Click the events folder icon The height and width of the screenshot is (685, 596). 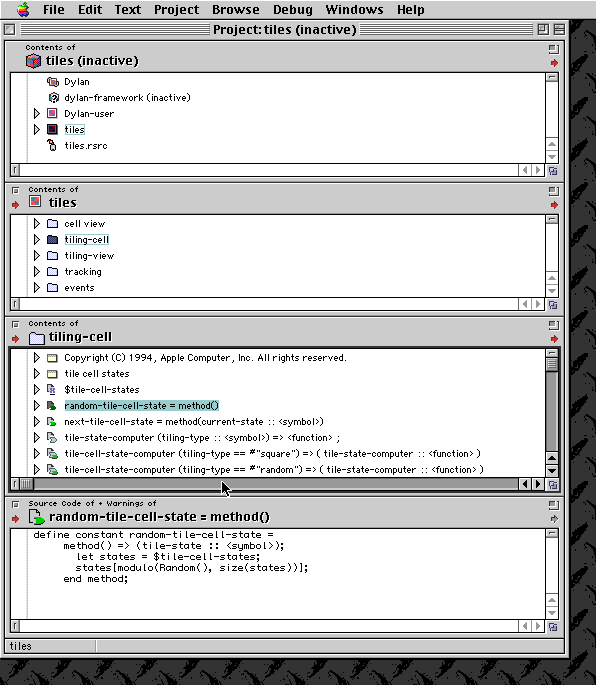(x=52, y=287)
